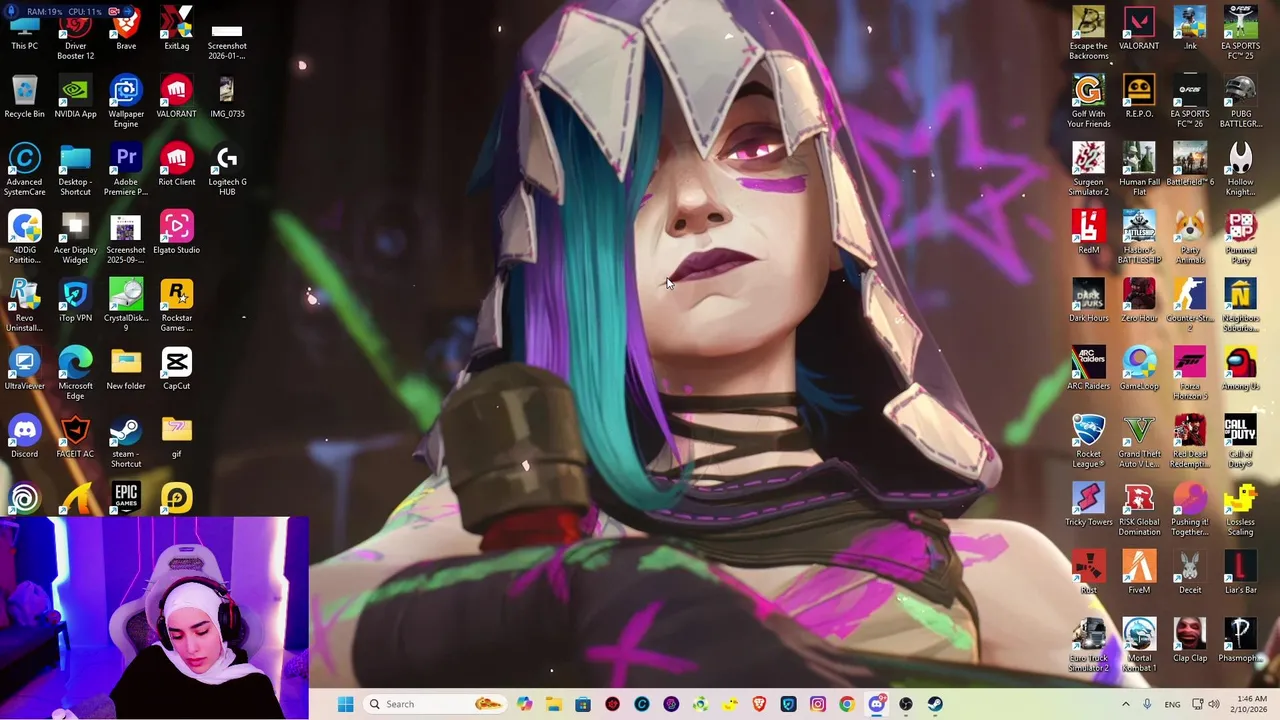
Task: Open ARC Raiders shortcut
Action: (1088, 370)
